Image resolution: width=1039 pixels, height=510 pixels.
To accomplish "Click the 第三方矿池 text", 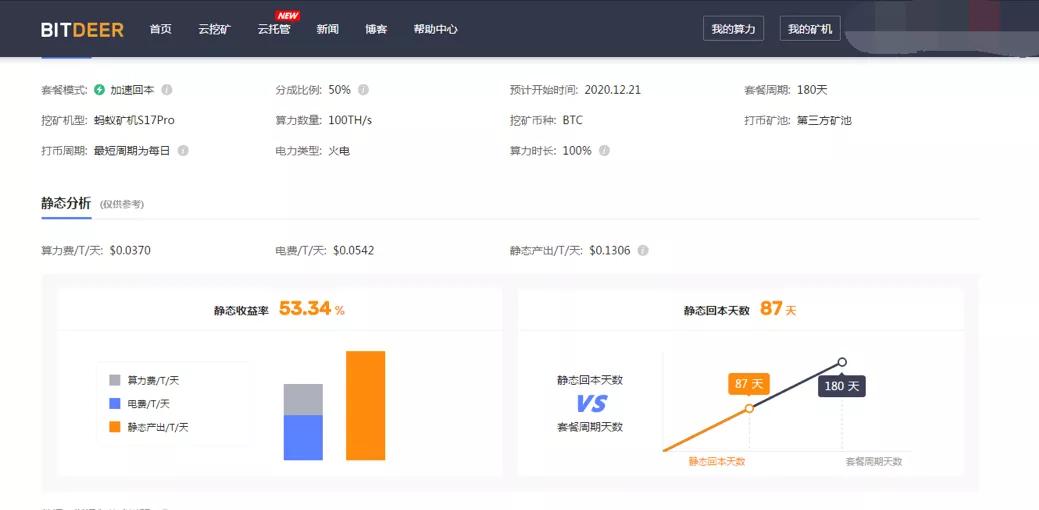I will click(824, 120).
